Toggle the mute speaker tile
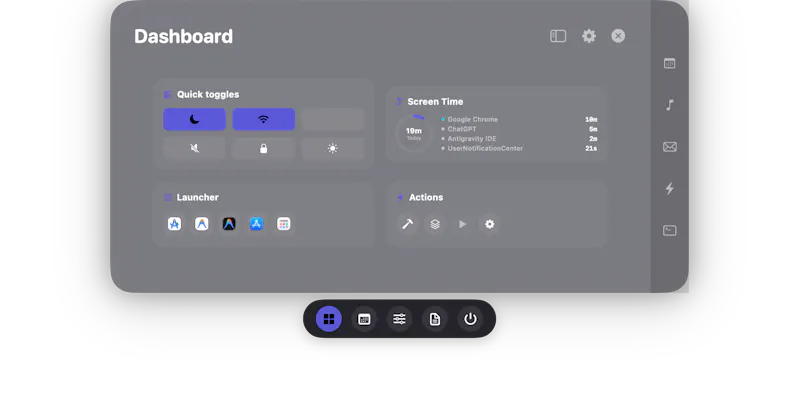This screenshot has width=800, height=412. click(x=194, y=148)
